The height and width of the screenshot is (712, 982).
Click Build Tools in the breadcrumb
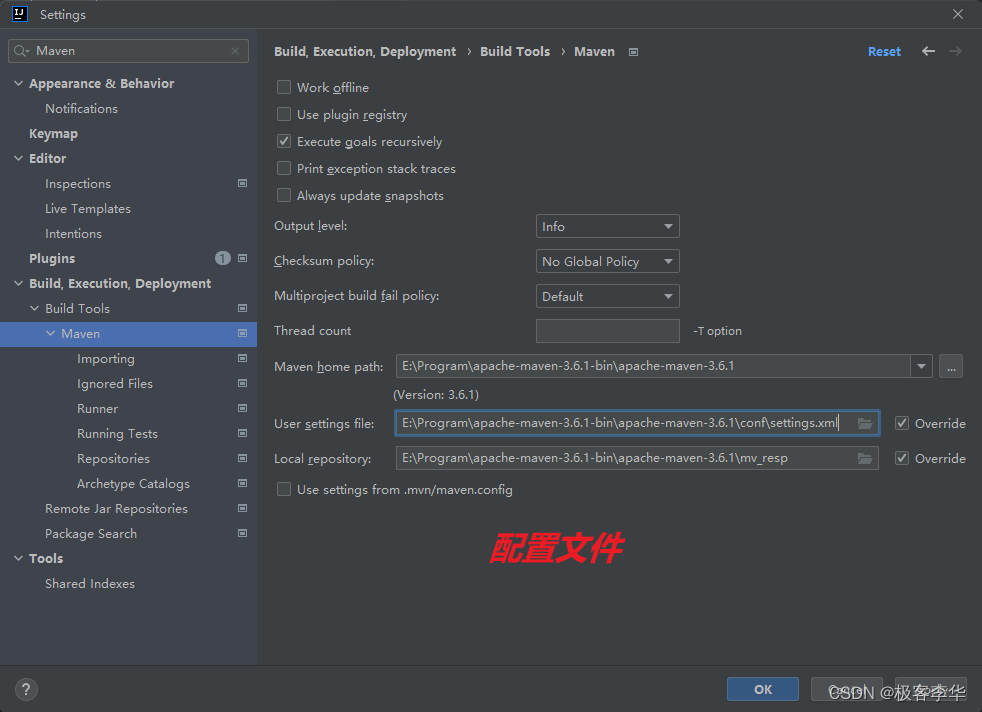coord(515,51)
